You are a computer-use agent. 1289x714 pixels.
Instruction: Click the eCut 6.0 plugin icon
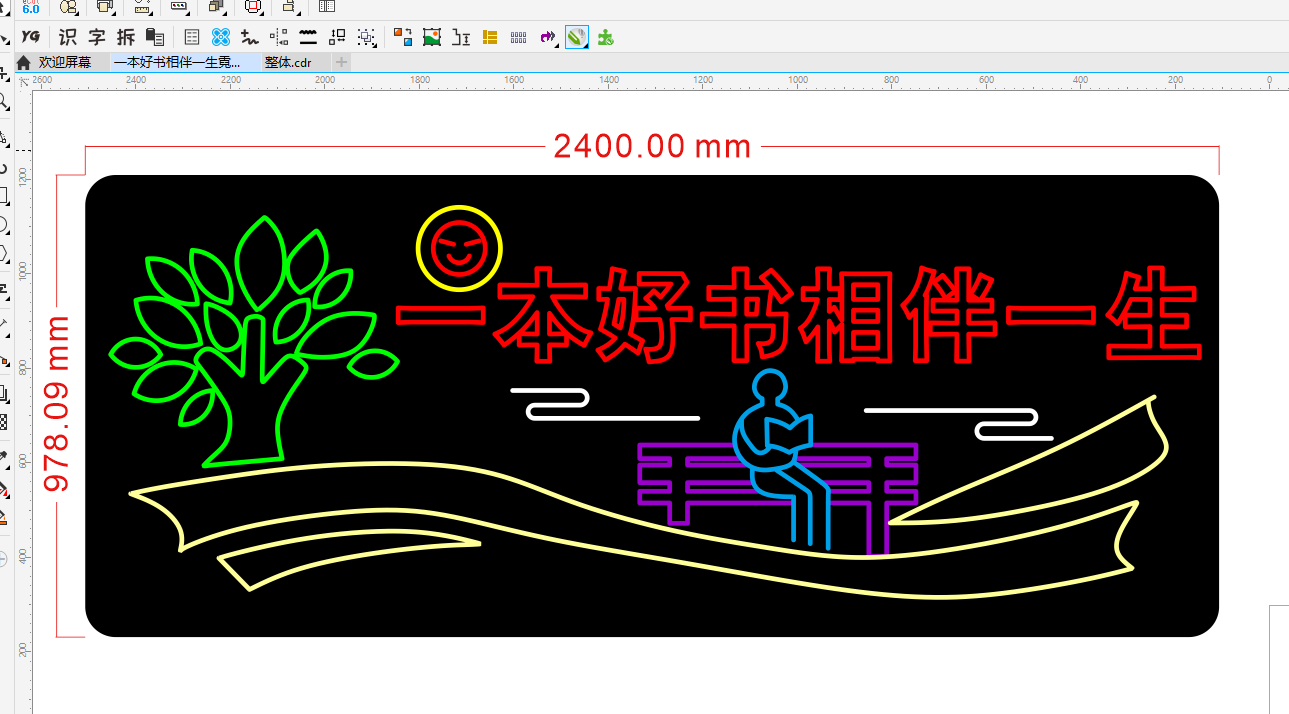click(x=31, y=6)
